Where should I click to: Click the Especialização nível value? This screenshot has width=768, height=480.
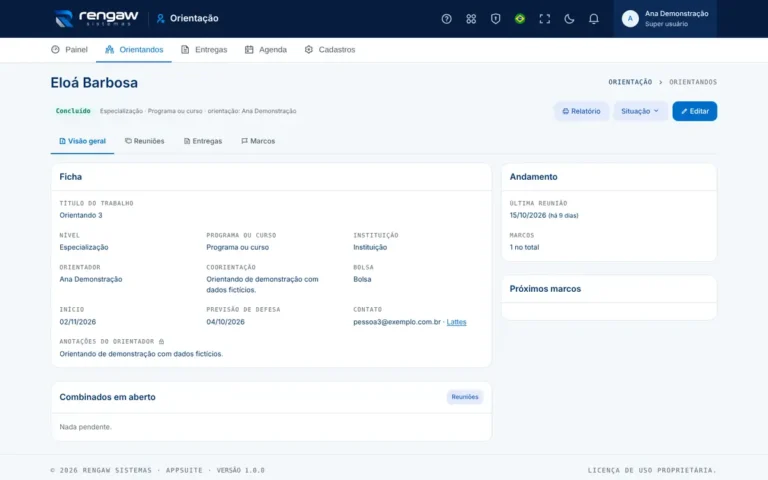coord(84,247)
